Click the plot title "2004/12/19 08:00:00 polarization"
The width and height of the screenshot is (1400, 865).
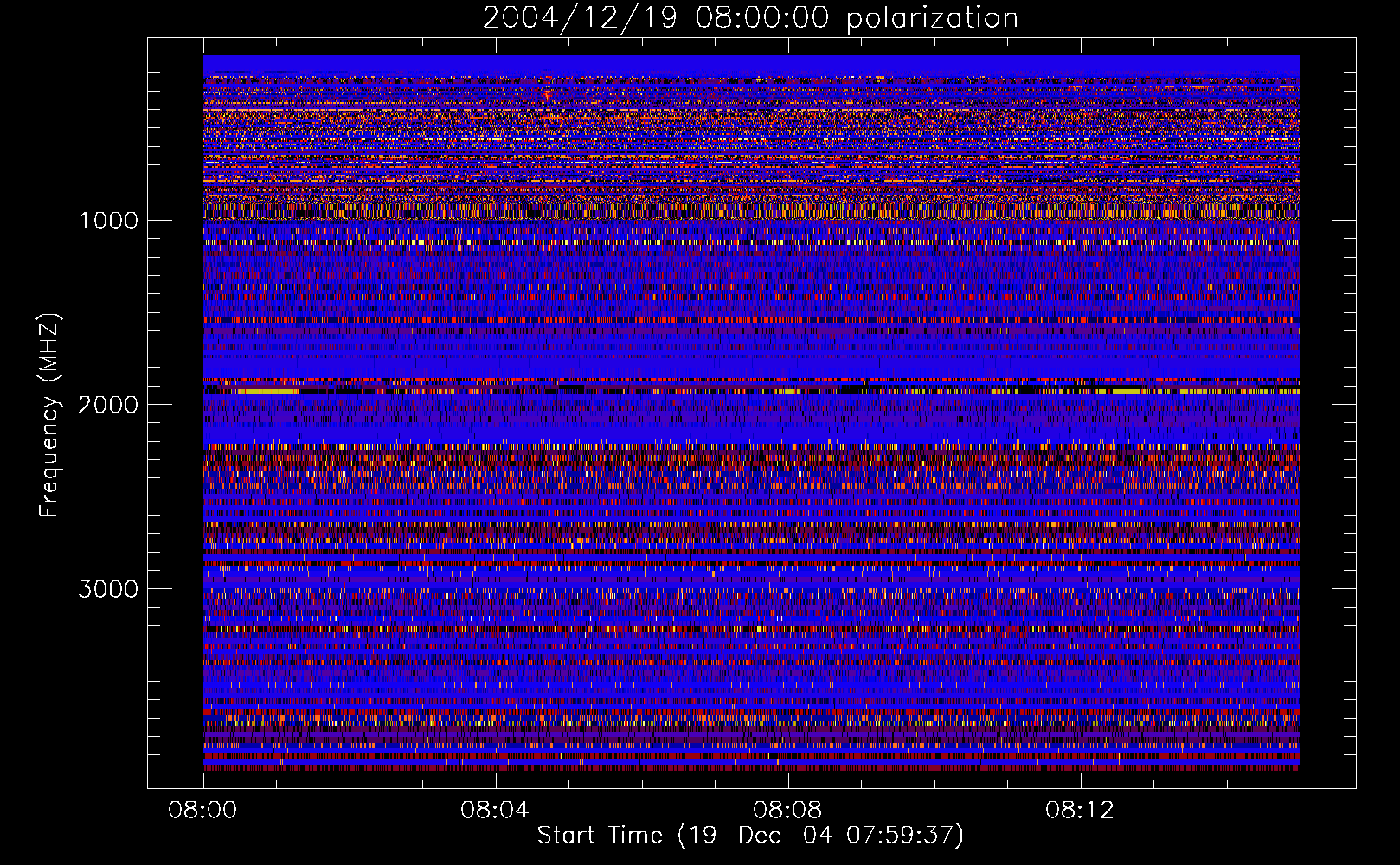click(750, 18)
